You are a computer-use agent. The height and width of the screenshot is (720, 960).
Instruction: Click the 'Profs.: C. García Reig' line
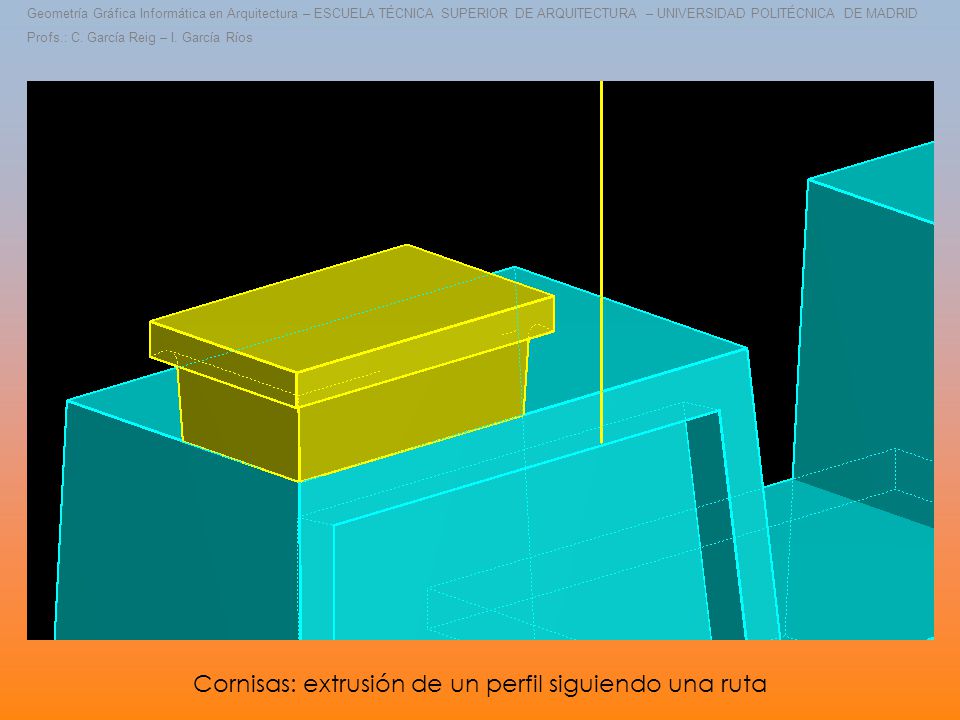[x=140, y=37]
